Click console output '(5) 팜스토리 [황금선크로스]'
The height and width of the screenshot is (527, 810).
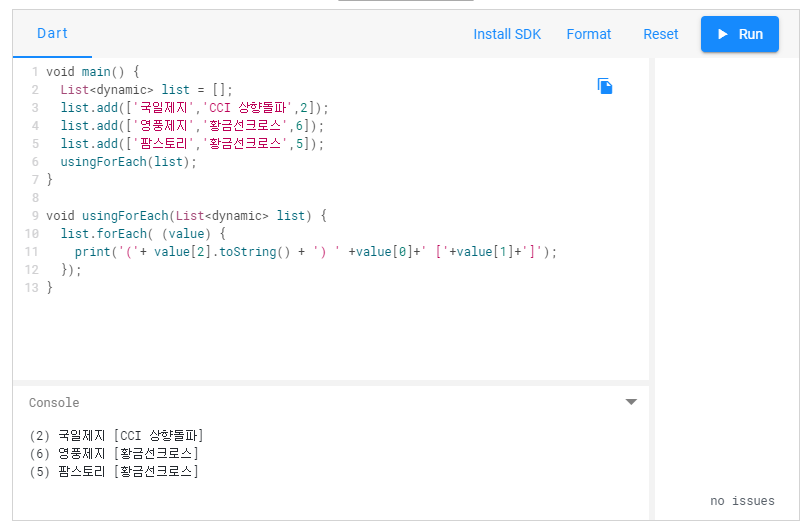coord(114,471)
